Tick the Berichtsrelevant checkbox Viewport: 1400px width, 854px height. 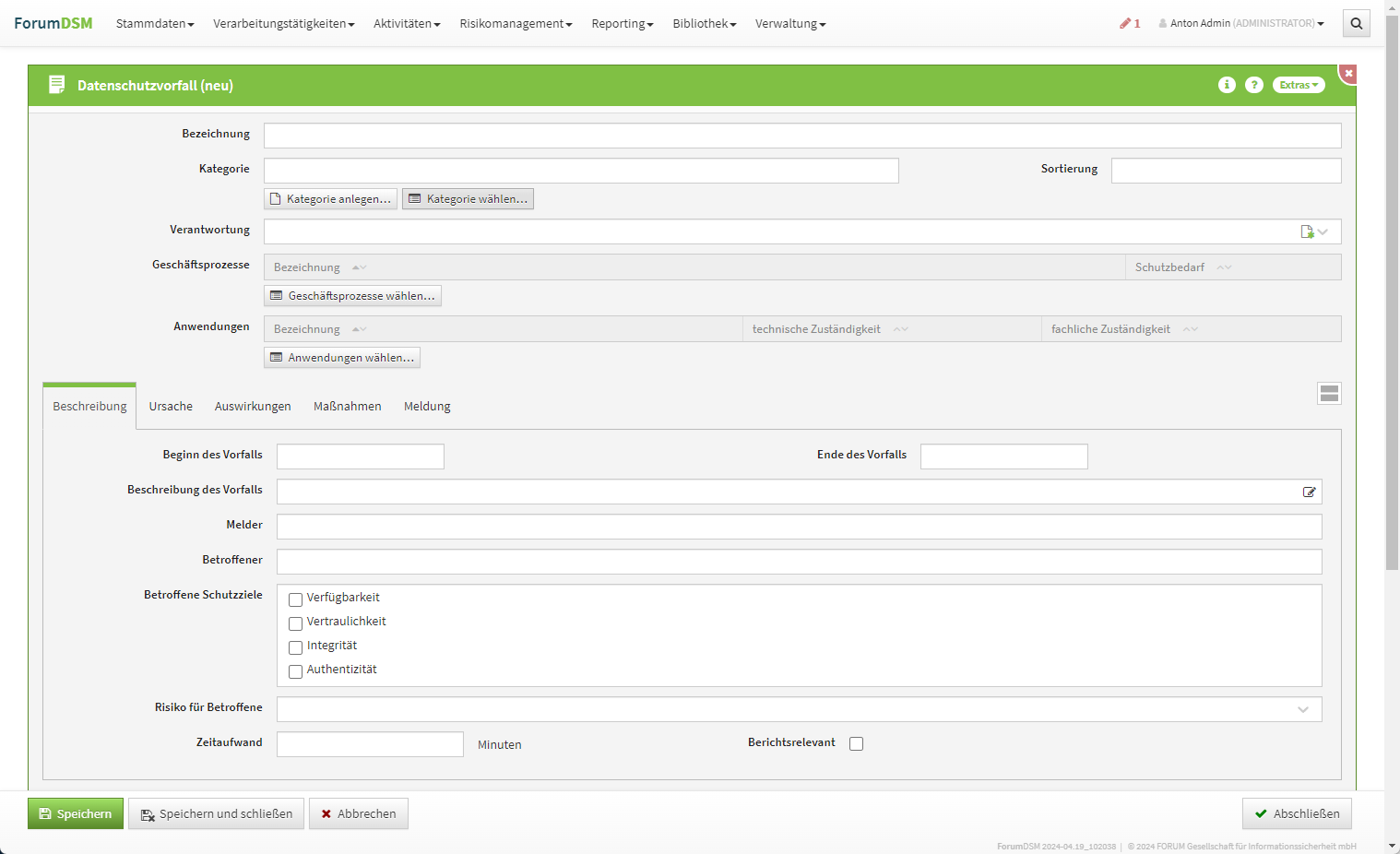[x=856, y=744]
